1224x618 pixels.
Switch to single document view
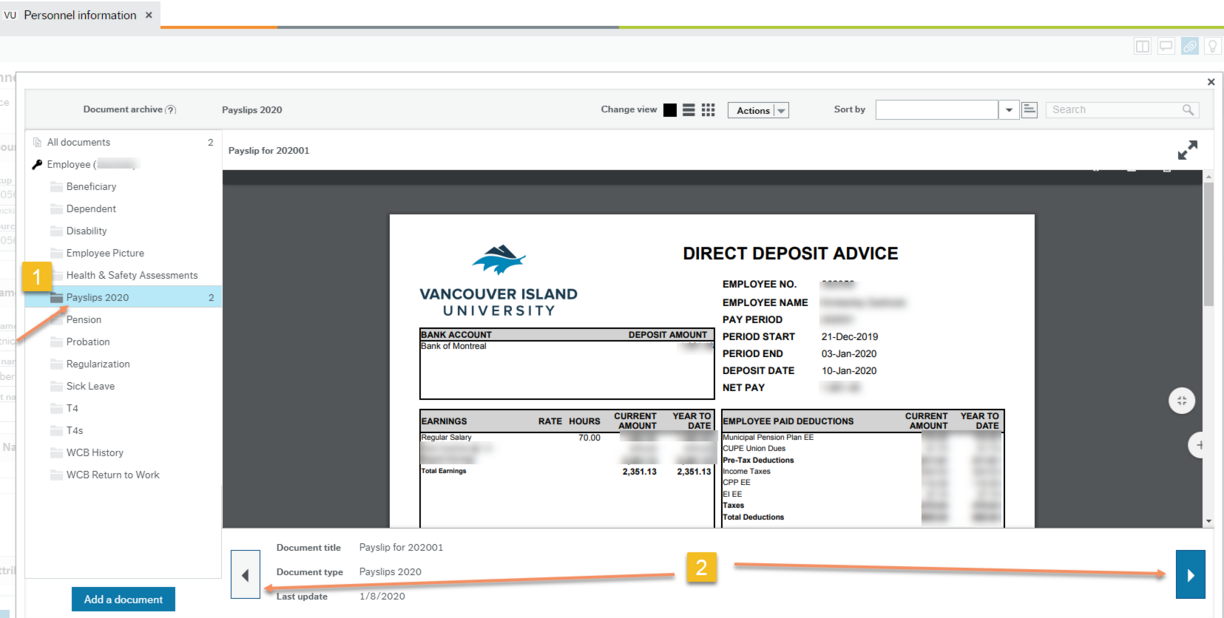point(670,110)
